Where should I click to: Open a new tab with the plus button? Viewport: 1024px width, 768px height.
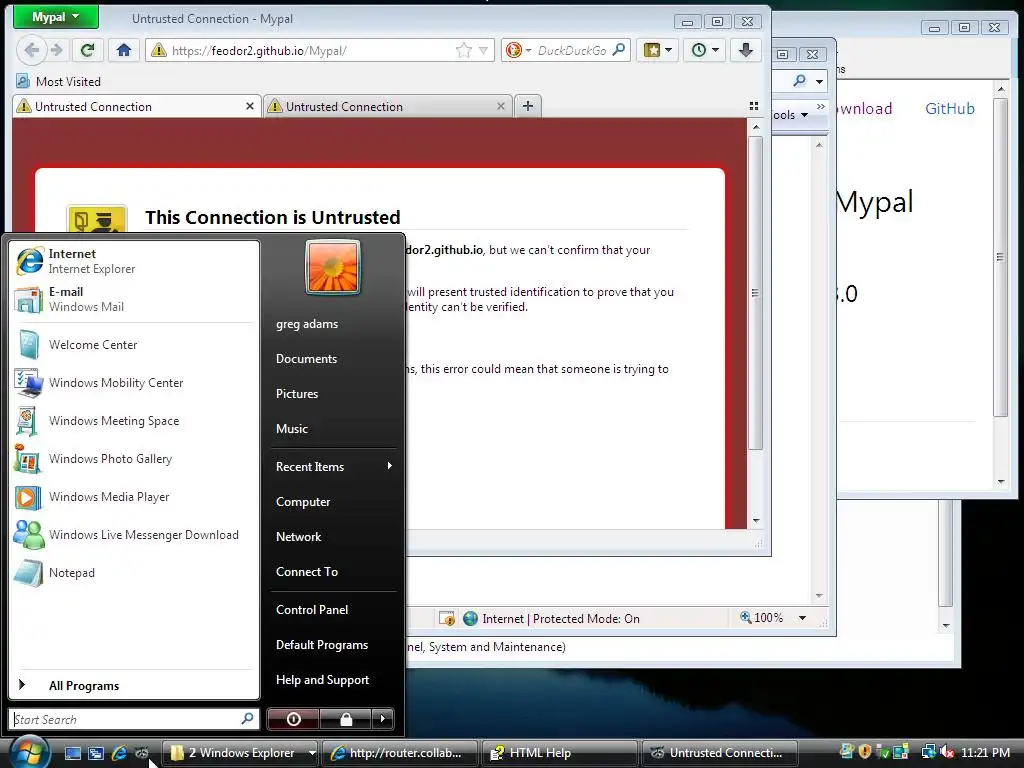(528, 106)
